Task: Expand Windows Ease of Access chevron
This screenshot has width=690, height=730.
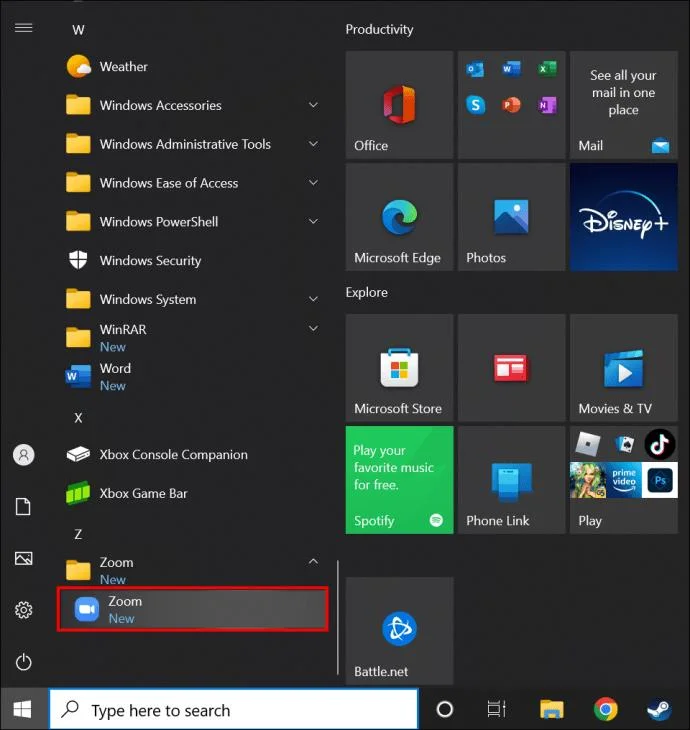Action: pos(313,182)
